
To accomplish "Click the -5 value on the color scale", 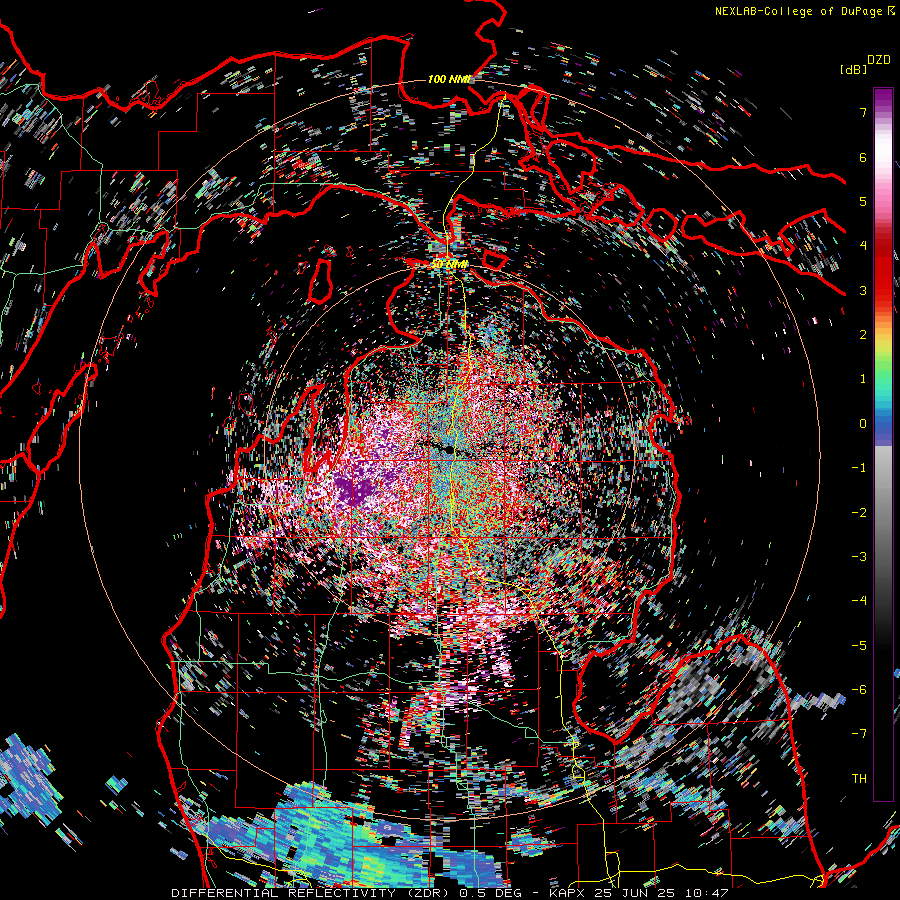I will (x=859, y=646).
